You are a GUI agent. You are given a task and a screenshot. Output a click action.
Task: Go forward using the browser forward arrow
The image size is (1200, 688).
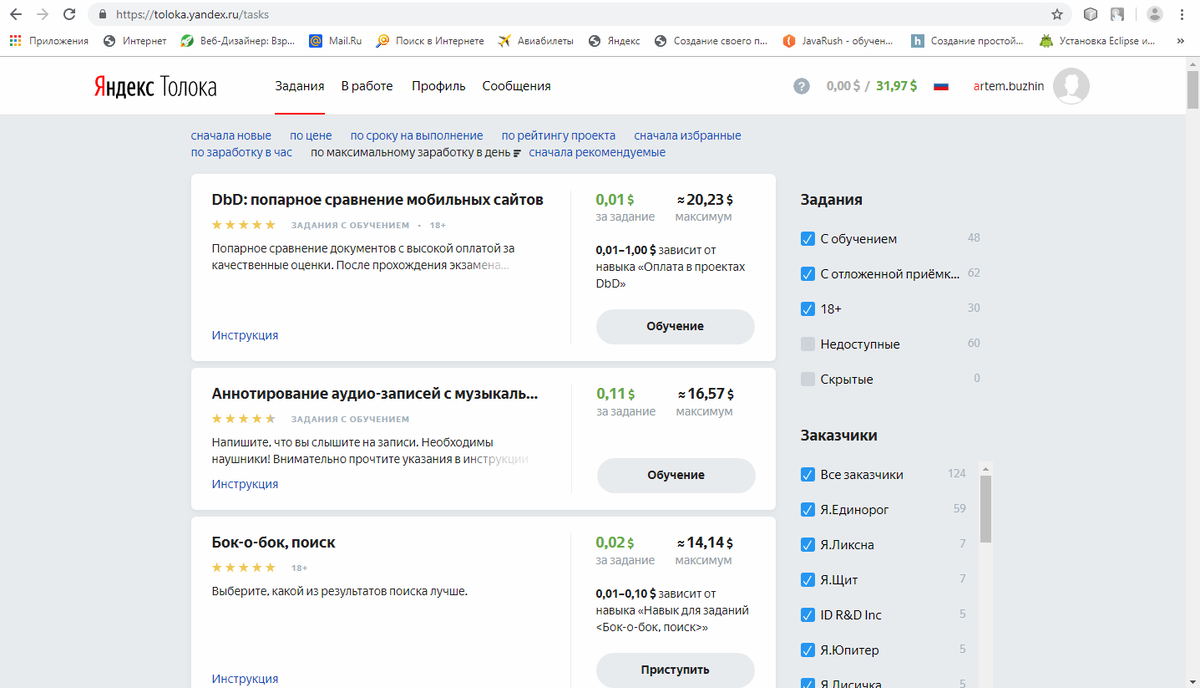42,15
